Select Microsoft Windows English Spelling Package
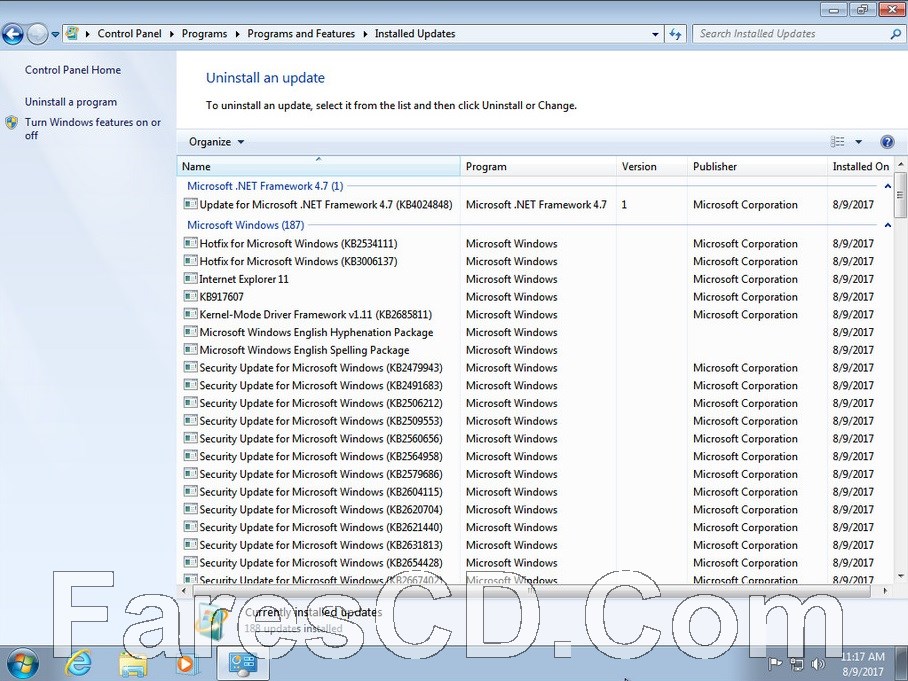 (305, 350)
